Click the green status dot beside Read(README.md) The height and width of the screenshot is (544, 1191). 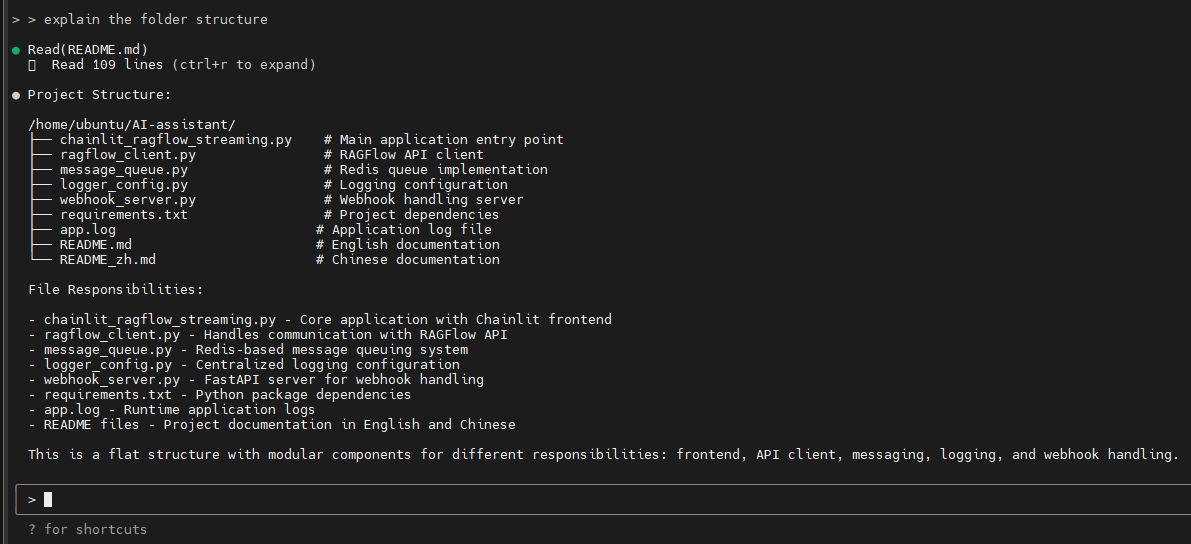(x=16, y=50)
